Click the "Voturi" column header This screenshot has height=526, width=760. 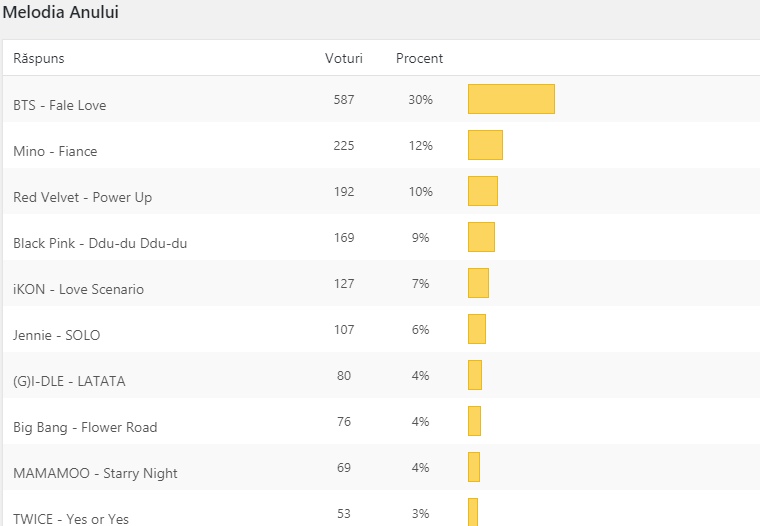(344, 59)
